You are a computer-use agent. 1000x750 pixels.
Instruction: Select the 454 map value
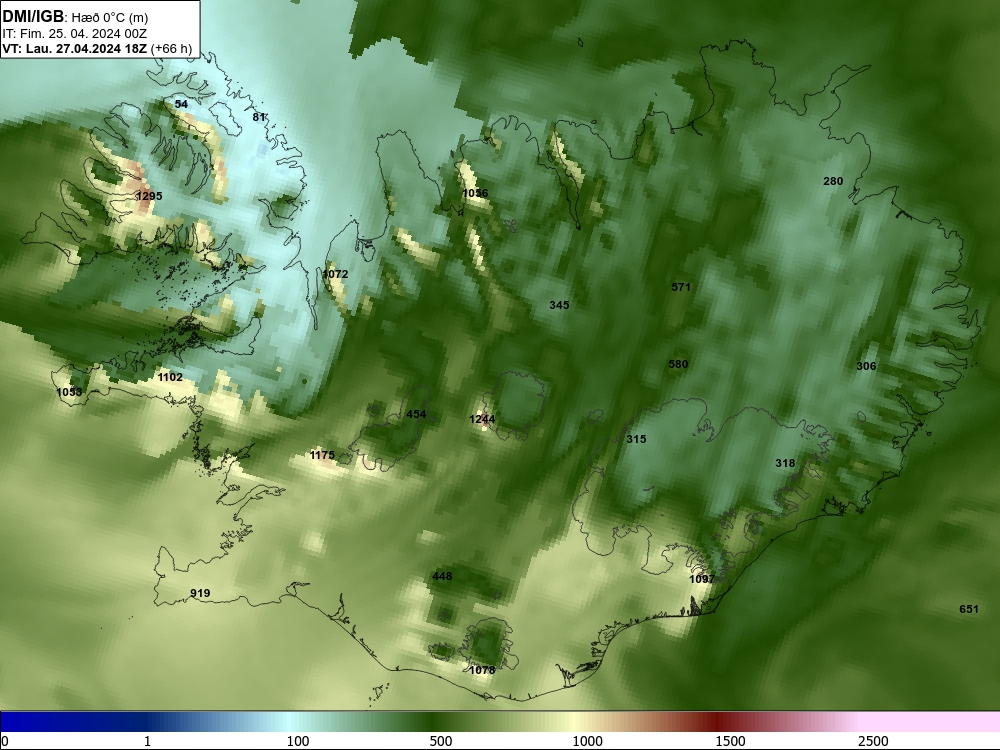click(x=416, y=415)
